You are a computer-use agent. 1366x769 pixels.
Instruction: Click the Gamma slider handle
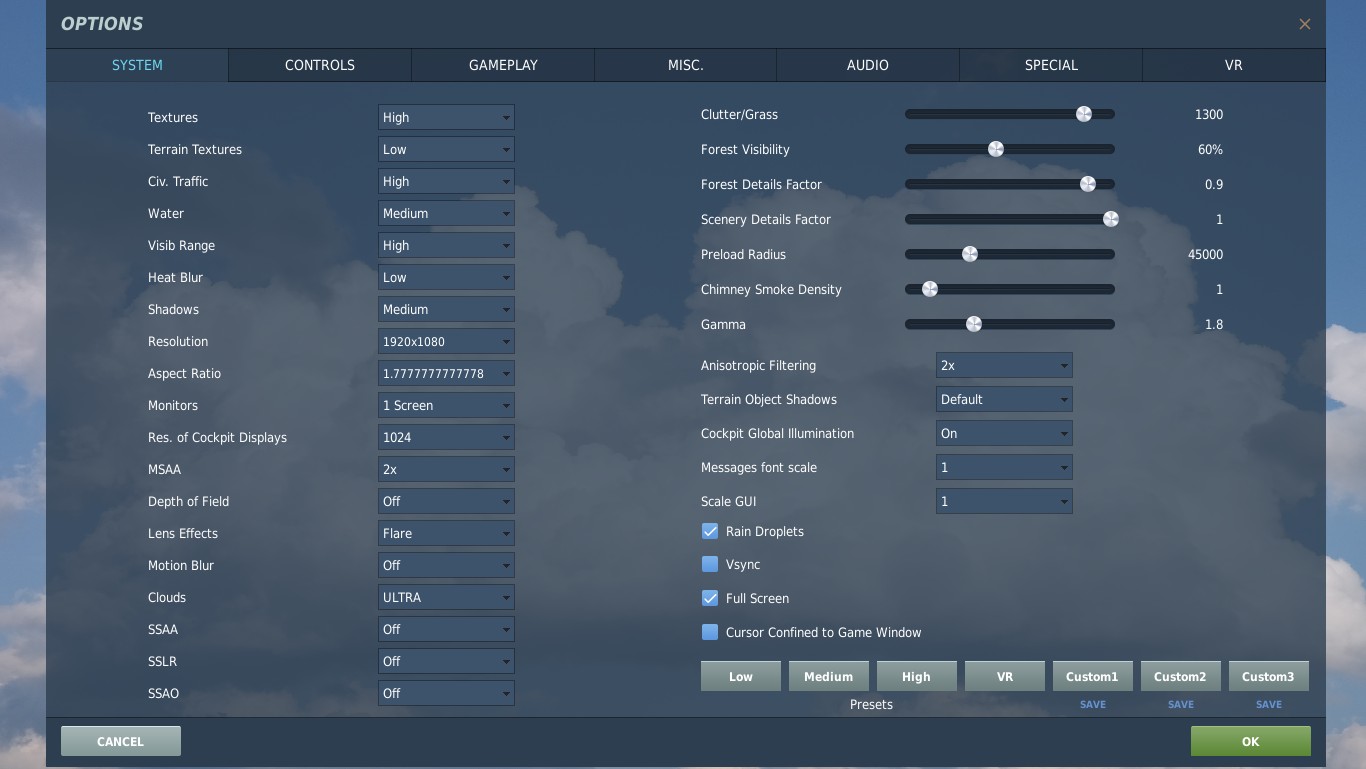973,324
